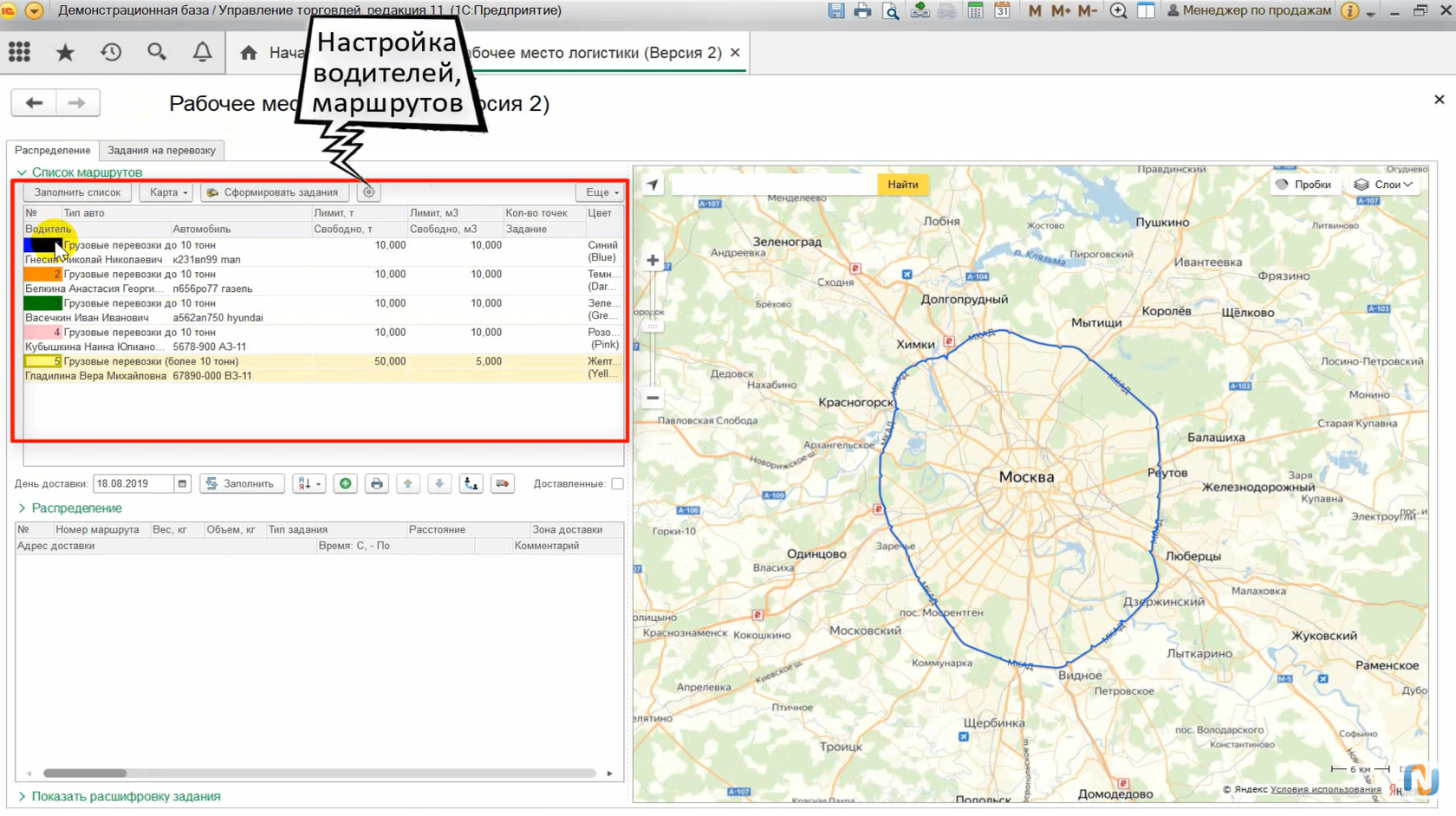
Task: Open the History clock icon
Action: tap(111, 52)
